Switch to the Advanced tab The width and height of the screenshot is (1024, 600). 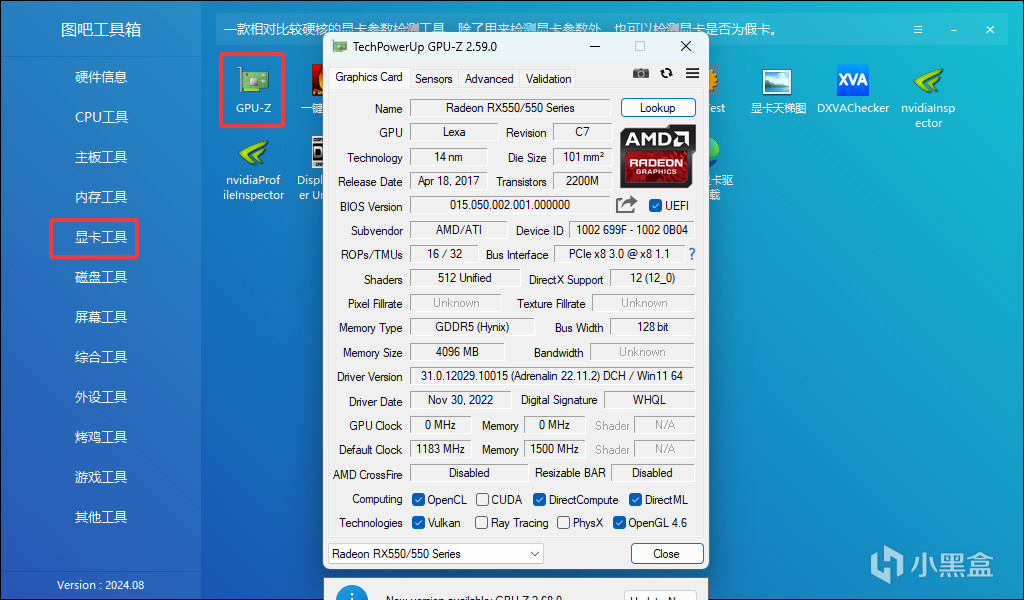[489, 79]
